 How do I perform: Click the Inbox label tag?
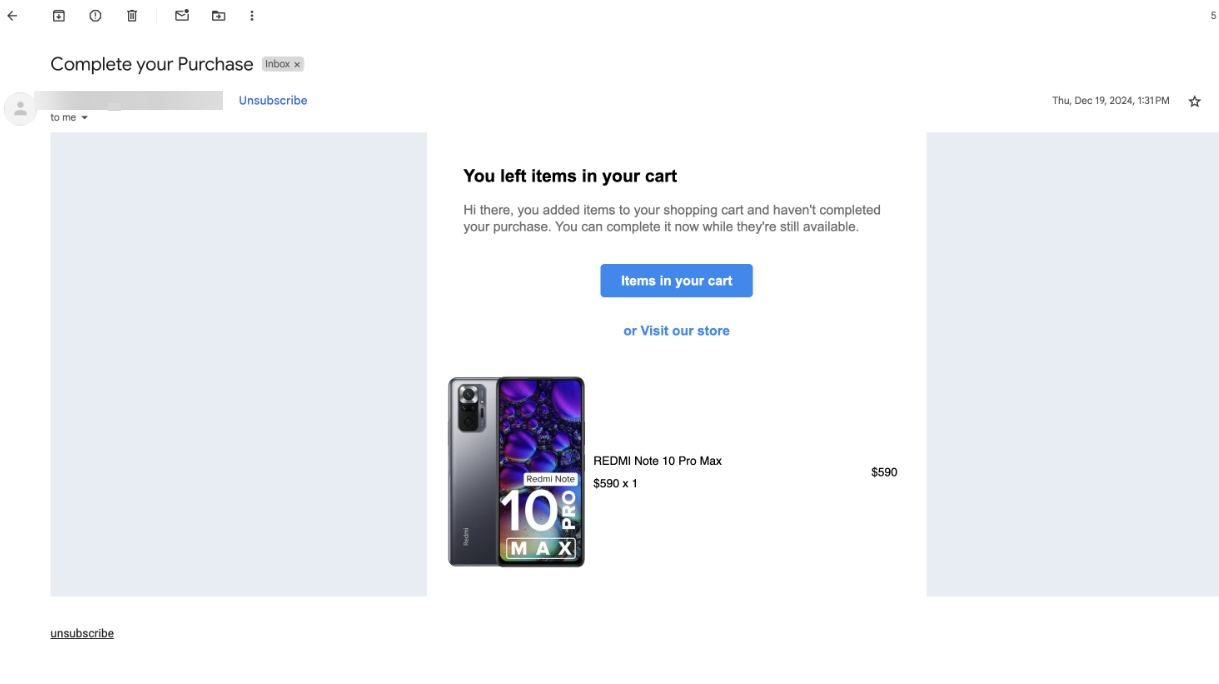[x=277, y=64]
